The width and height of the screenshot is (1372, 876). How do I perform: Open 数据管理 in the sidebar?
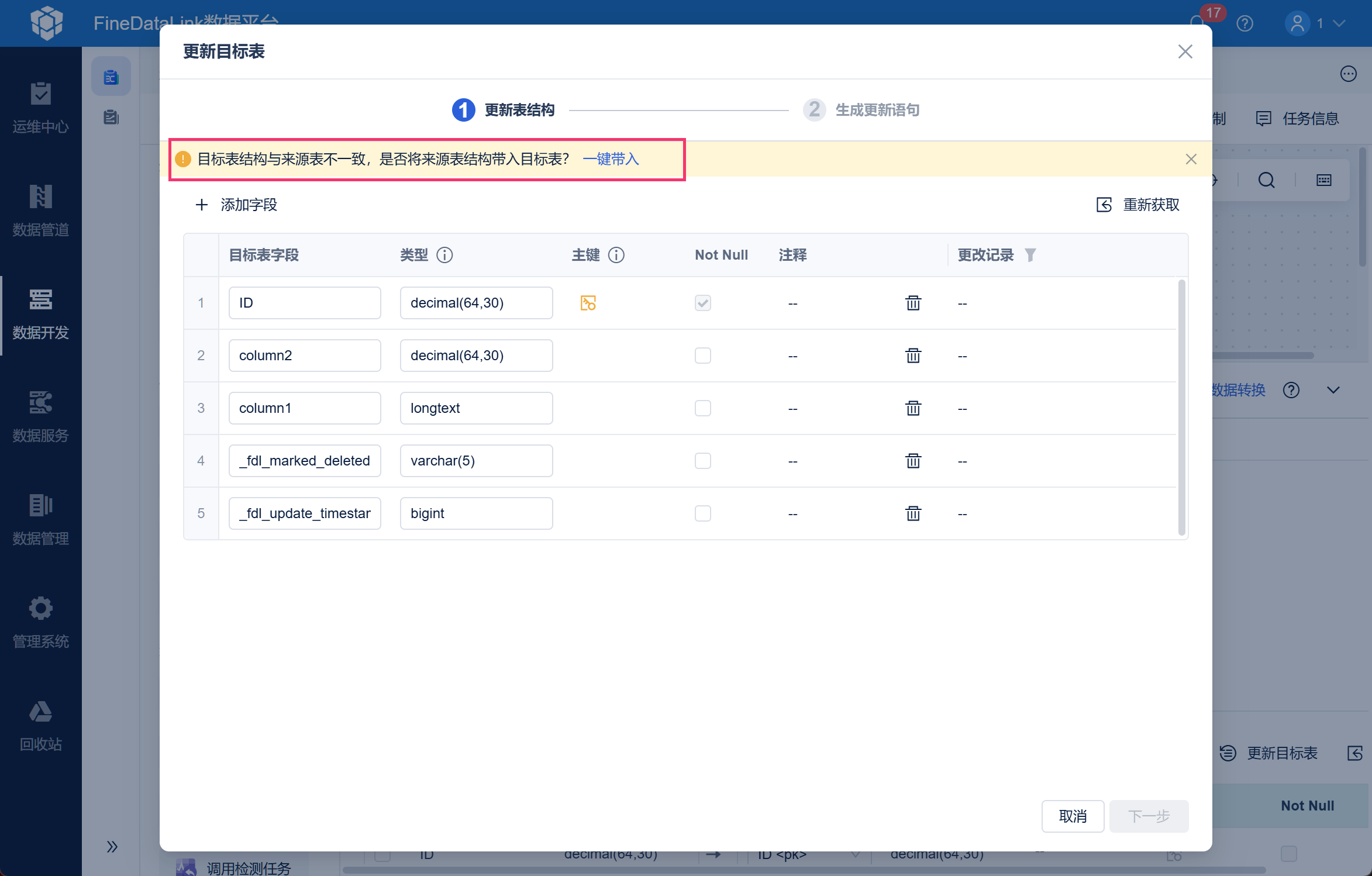pos(41,520)
